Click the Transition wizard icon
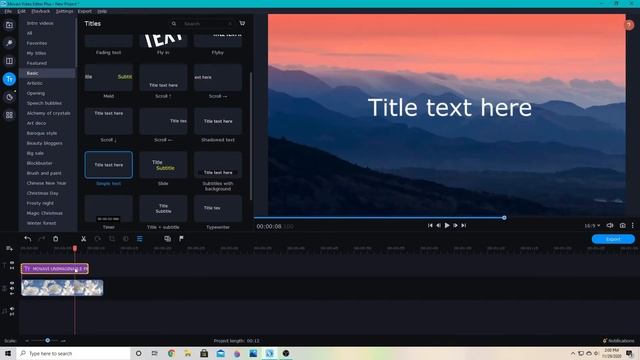 click(167, 239)
